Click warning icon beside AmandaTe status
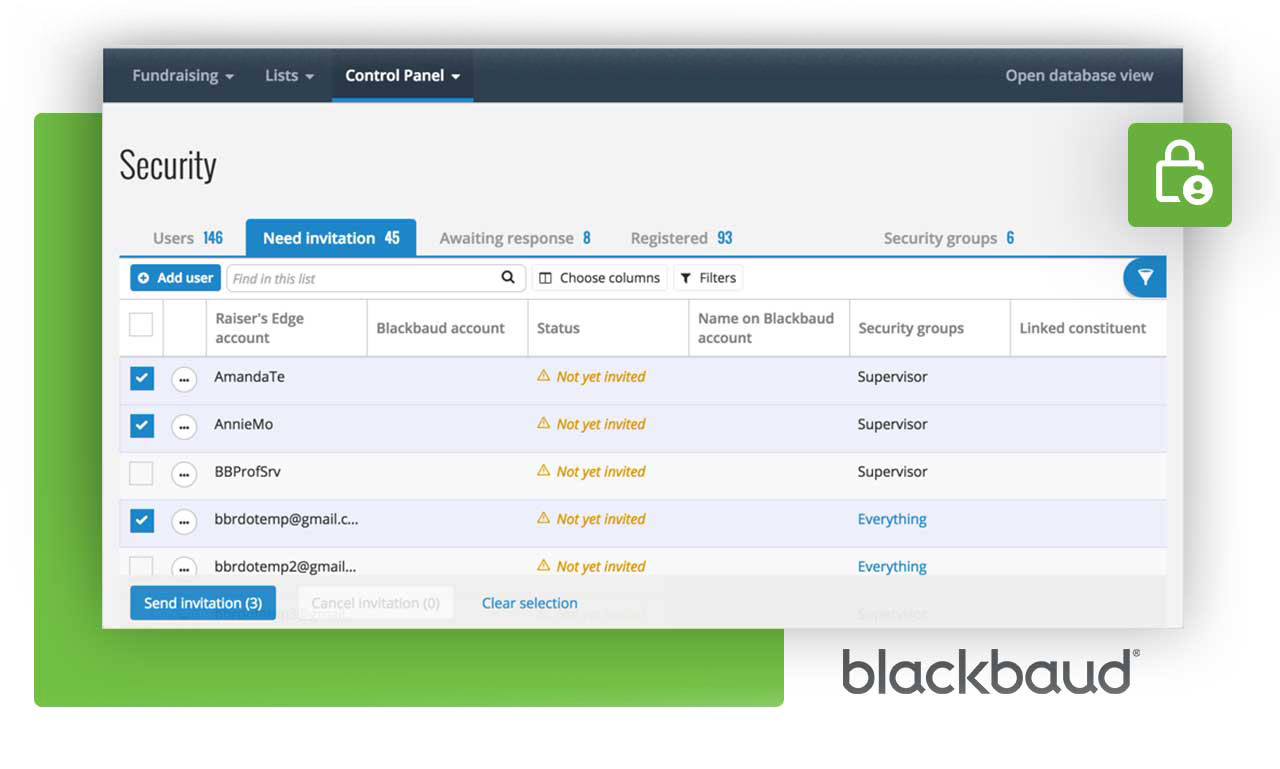 coord(544,376)
